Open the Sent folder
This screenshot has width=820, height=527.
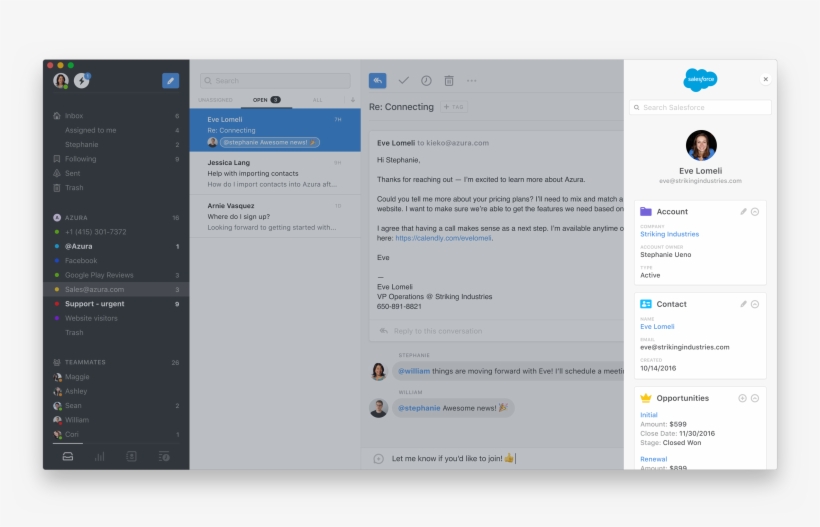point(116,174)
